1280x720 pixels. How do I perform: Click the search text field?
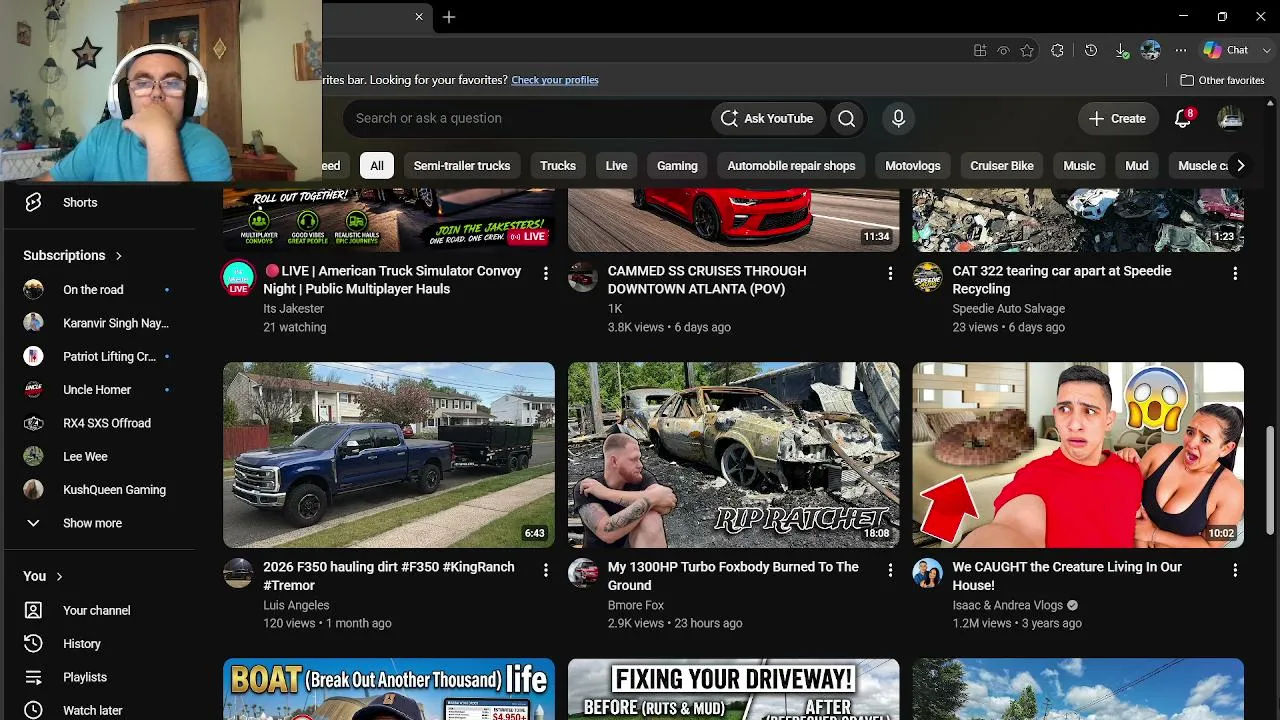click(528, 118)
